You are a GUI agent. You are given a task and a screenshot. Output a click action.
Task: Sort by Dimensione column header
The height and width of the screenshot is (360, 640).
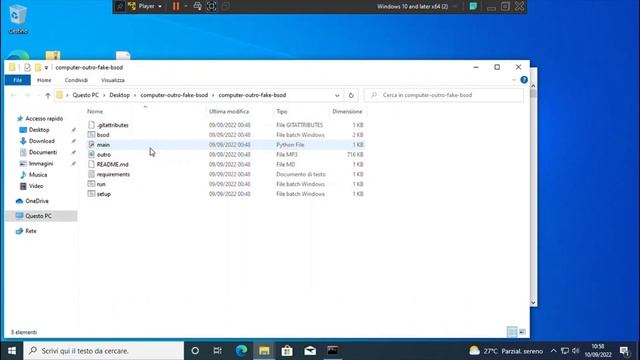tap(347, 111)
